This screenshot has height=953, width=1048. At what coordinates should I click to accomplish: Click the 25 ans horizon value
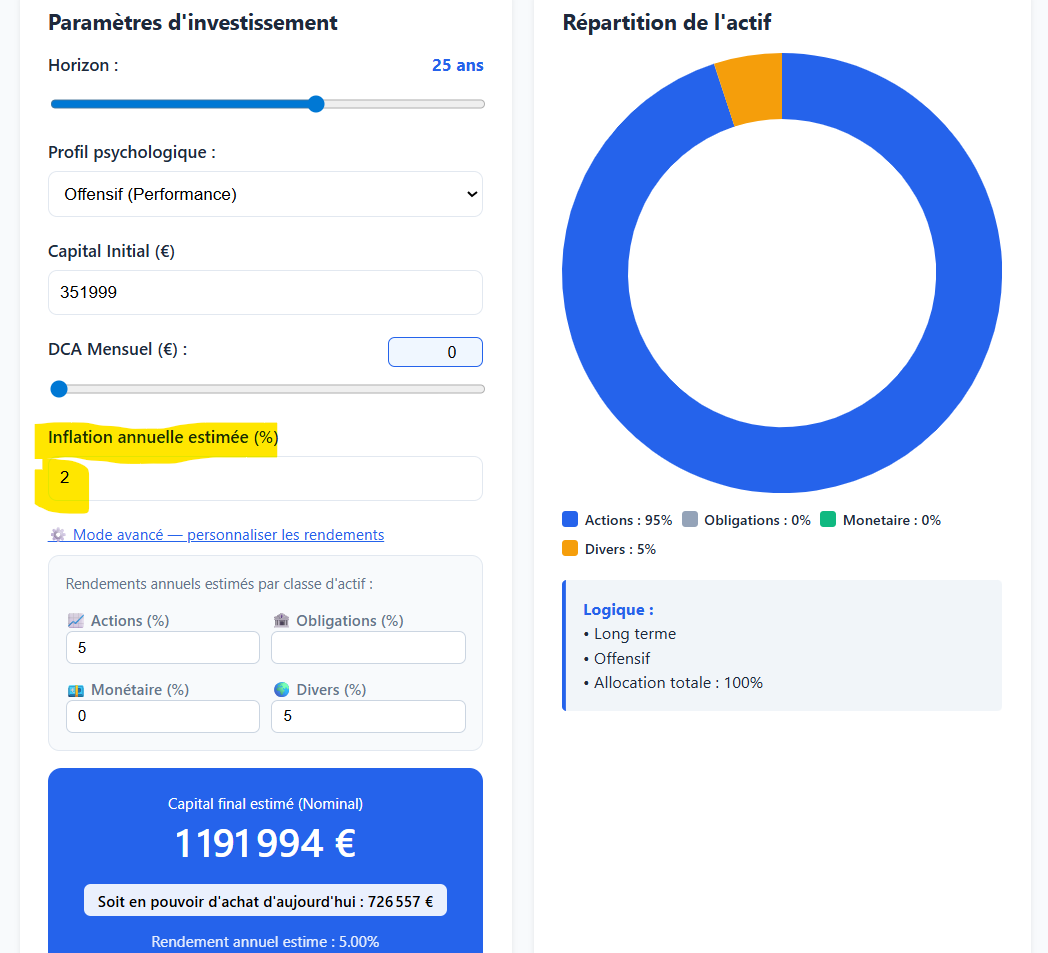click(458, 65)
